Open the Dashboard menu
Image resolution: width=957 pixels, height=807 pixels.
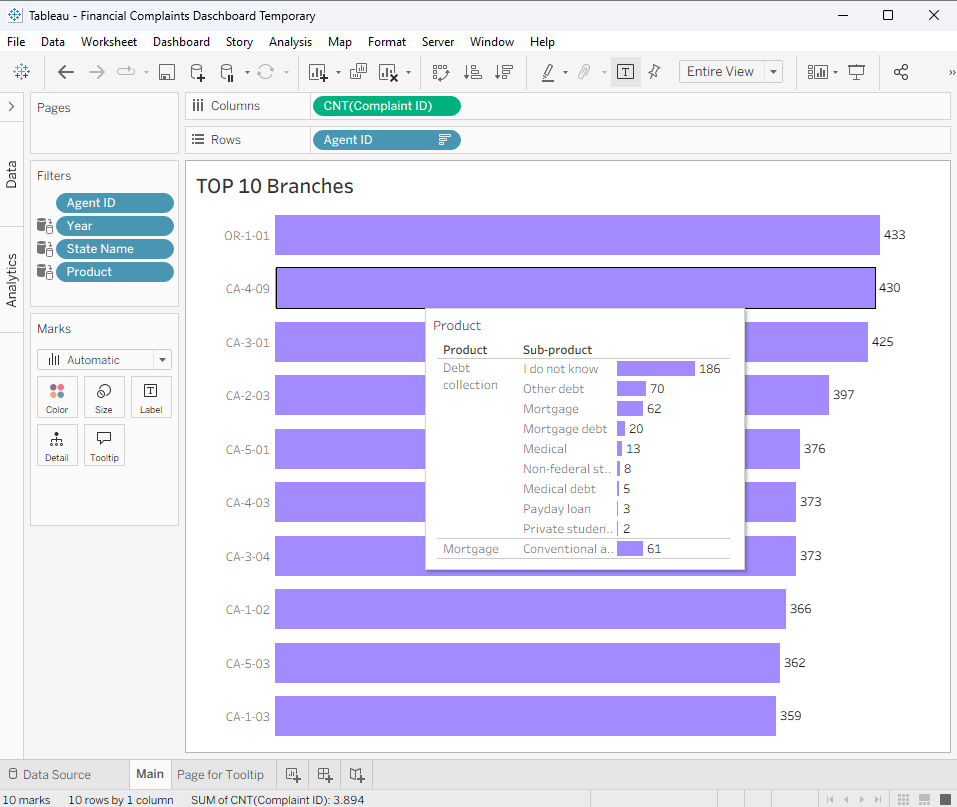click(x=181, y=42)
